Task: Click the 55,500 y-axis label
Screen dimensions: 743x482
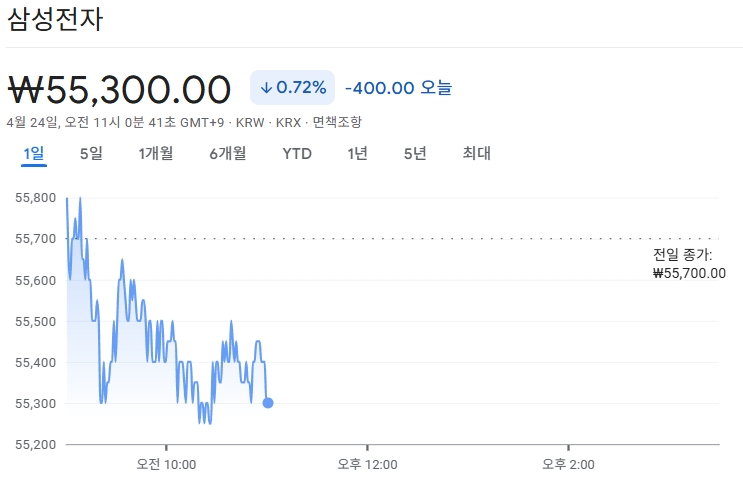Action: point(36,321)
